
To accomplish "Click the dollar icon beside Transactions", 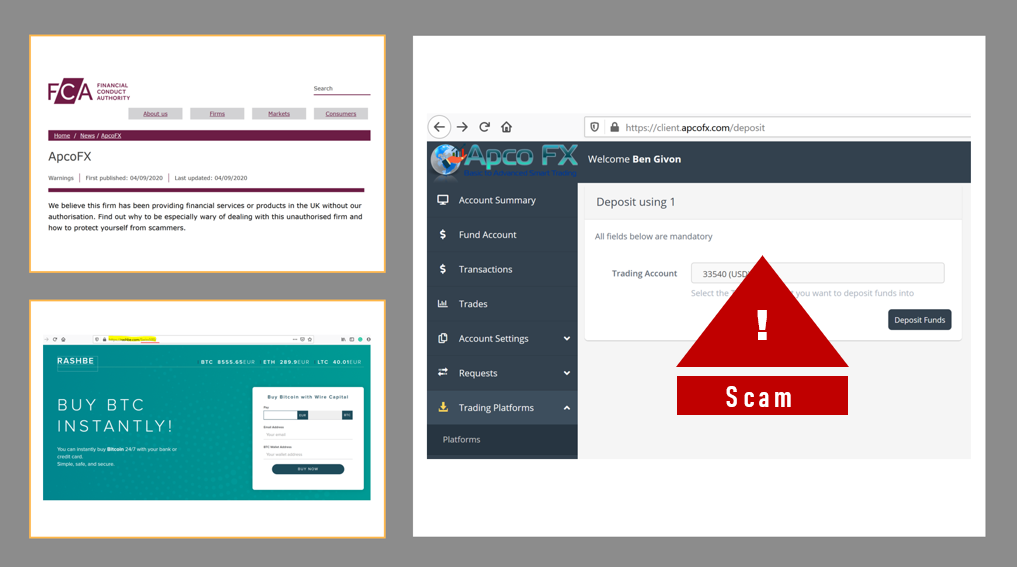I will tap(442, 269).
